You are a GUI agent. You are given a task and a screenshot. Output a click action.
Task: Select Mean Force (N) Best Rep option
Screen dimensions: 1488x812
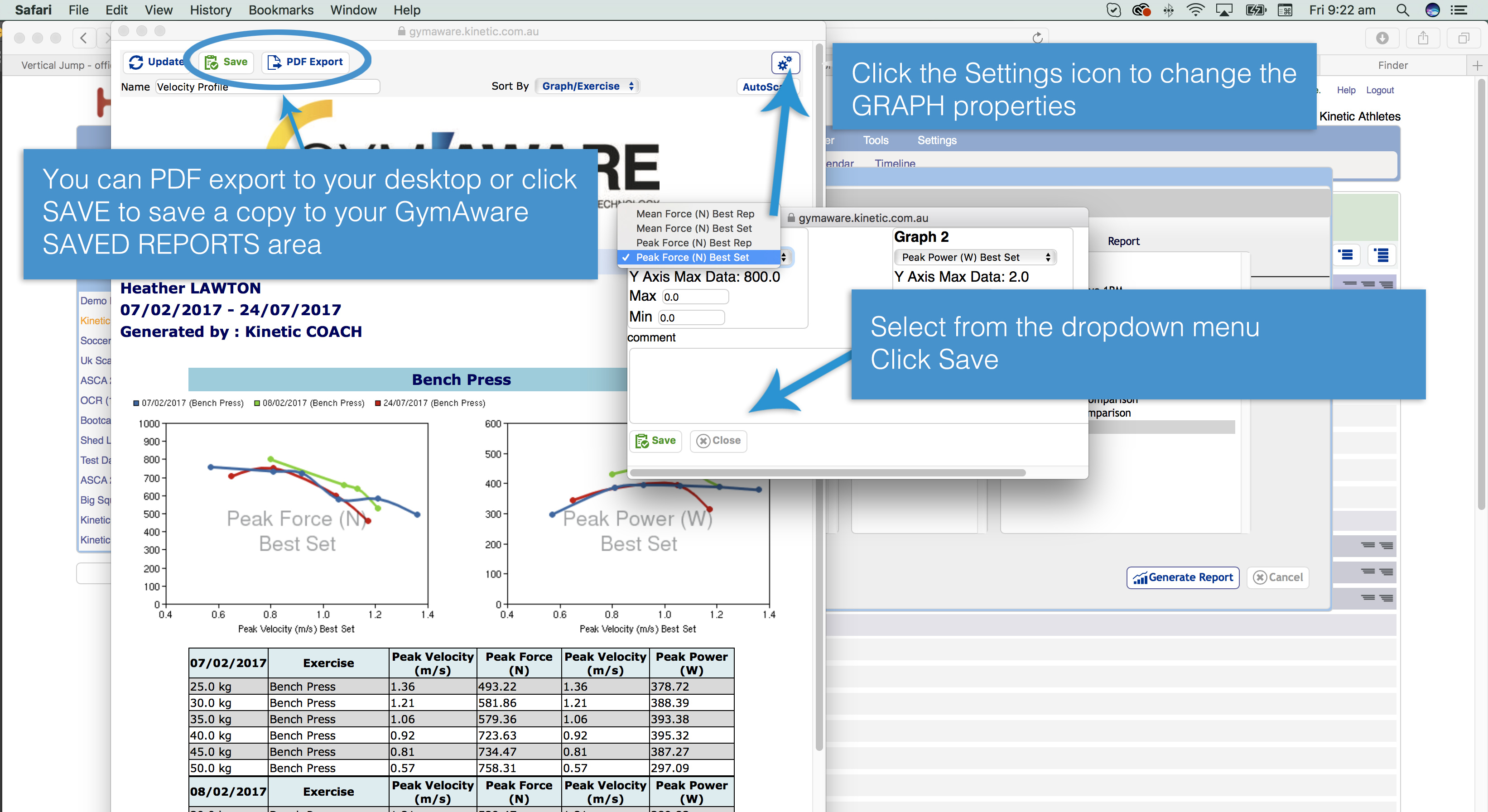point(695,214)
